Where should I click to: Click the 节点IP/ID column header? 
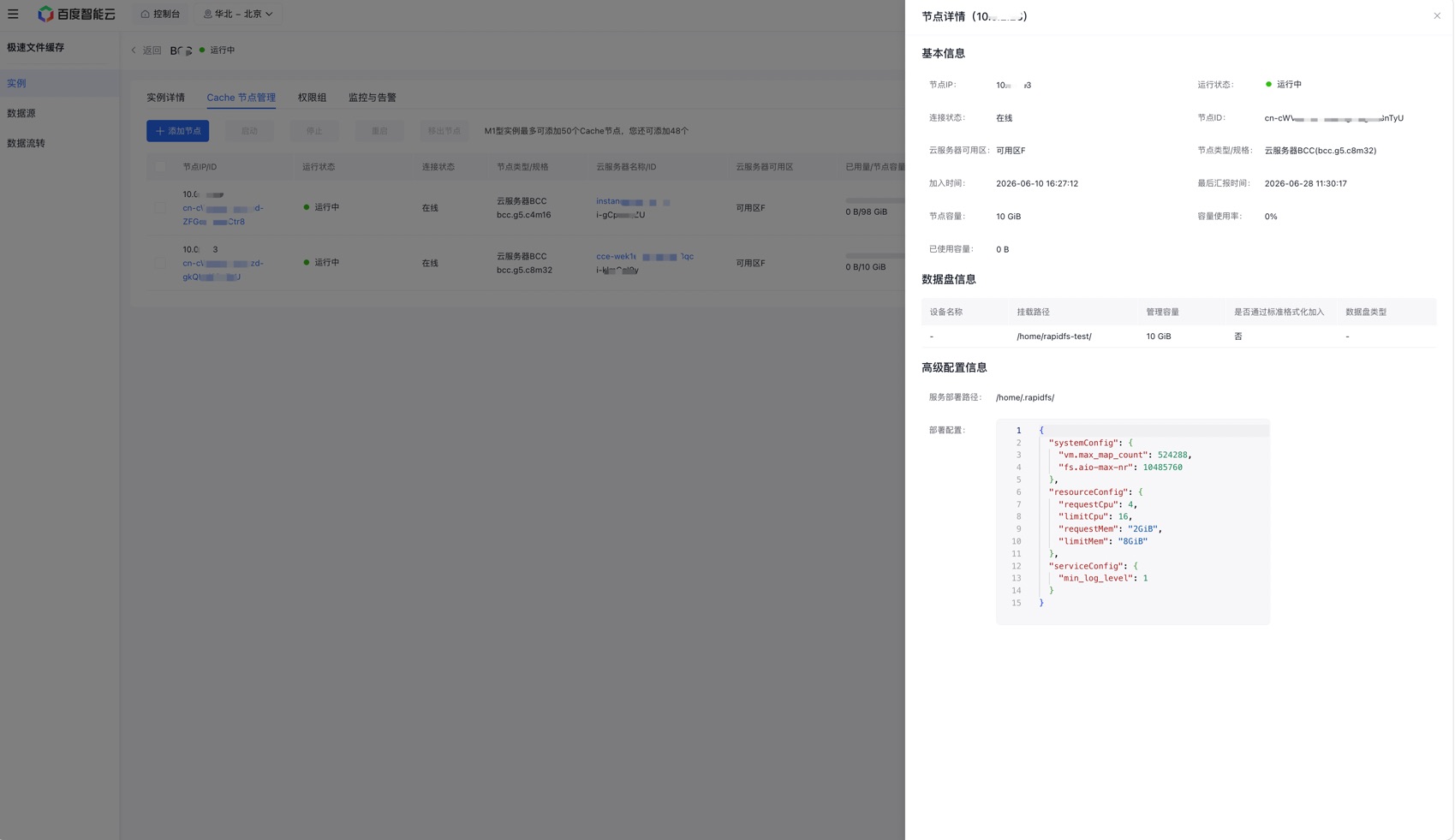200,167
